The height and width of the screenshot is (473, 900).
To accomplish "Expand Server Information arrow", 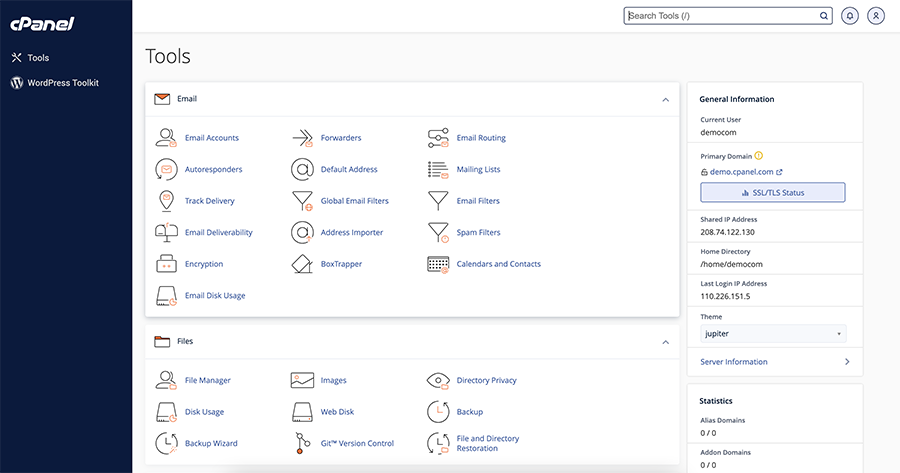I will pos(847,362).
